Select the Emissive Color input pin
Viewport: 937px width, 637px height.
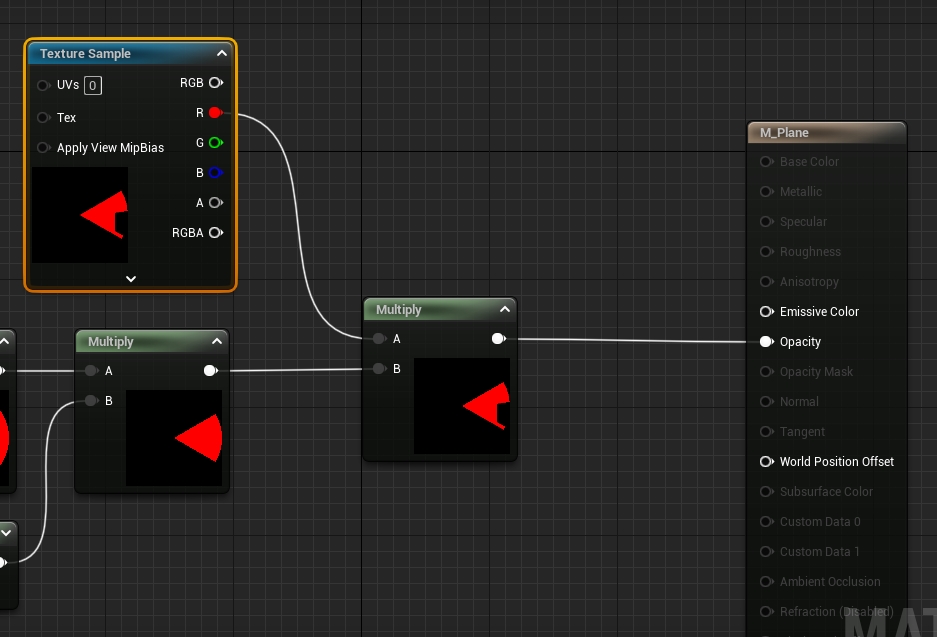[x=766, y=312]
